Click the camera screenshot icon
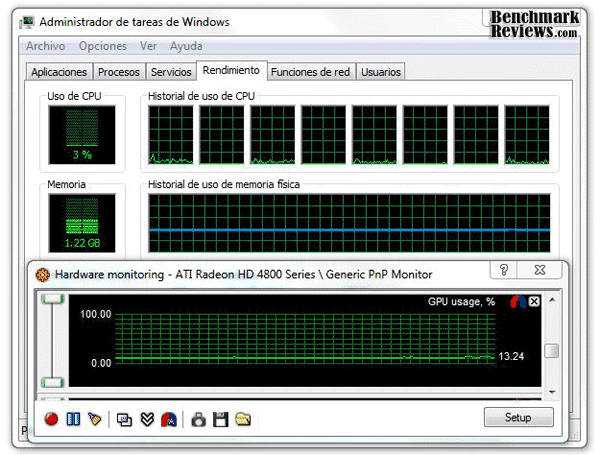Screen dimensions: 600x455 click(x=198, y=419)
